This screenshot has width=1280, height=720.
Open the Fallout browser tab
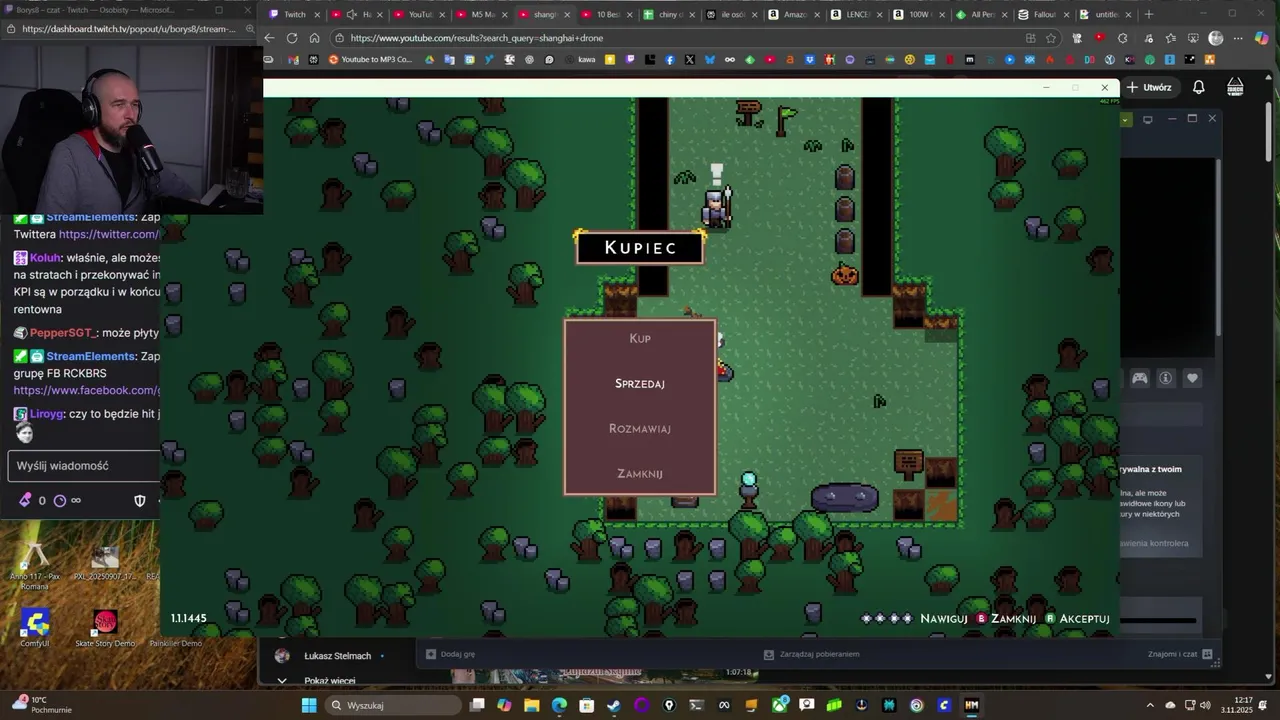pyautogui.click(x=1044, y=14)
